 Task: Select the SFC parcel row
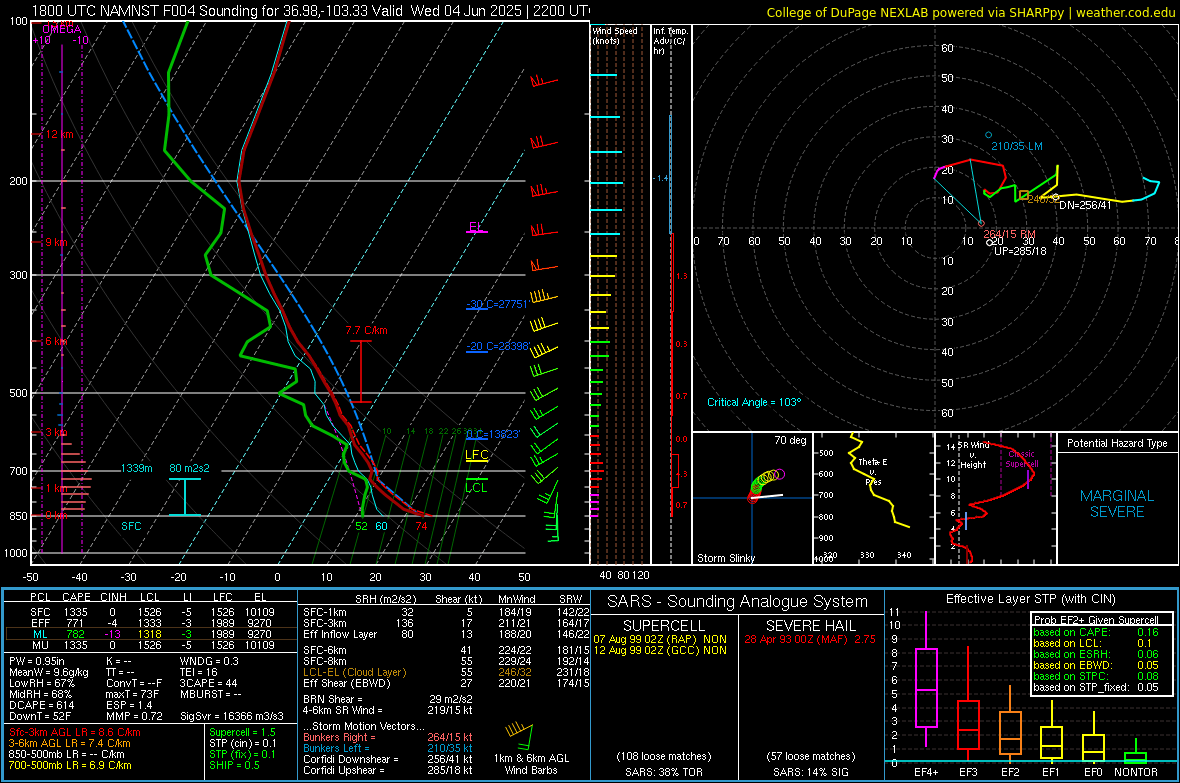tap(151, 612)
